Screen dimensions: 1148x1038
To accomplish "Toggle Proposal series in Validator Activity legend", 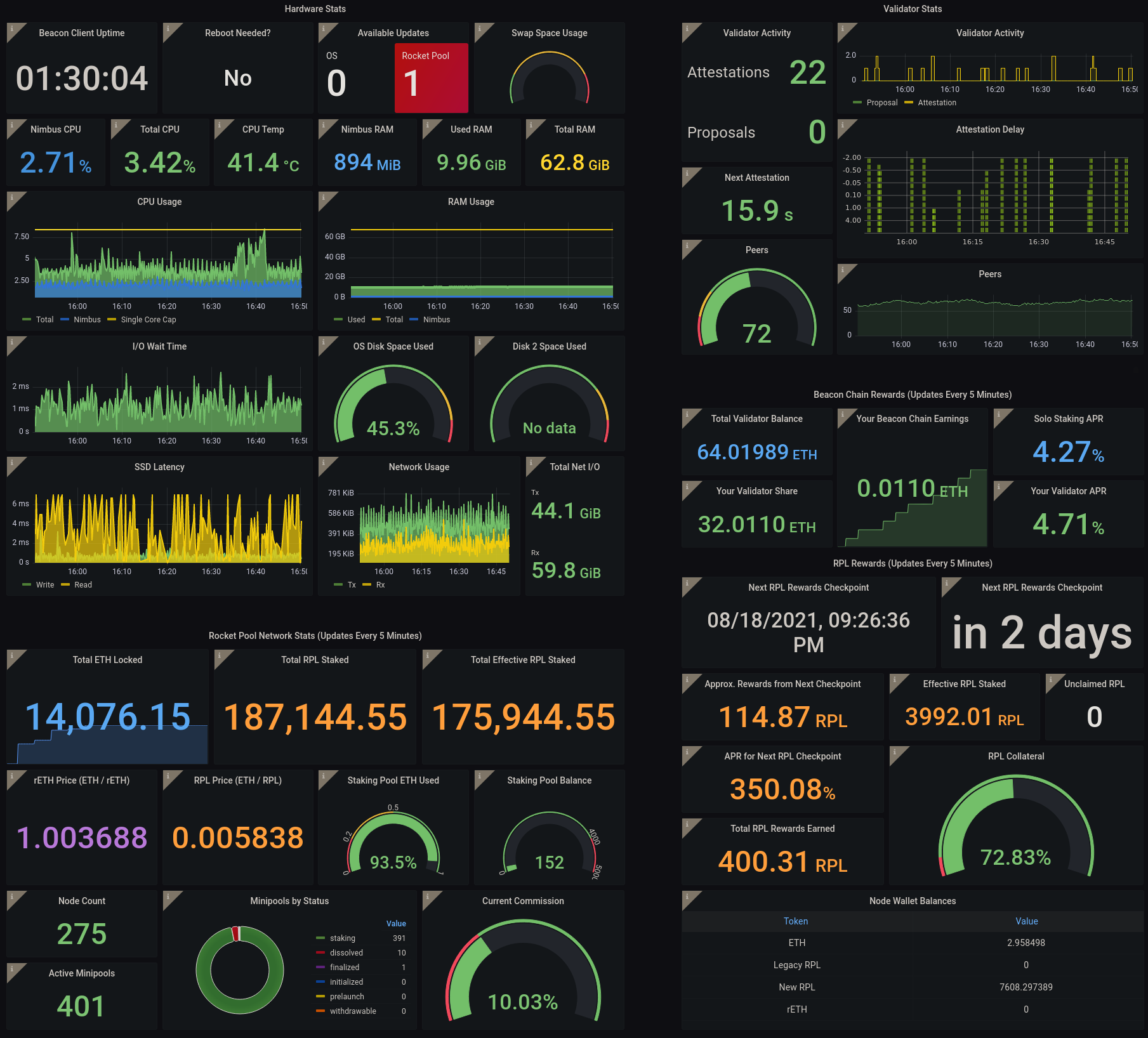I will pyautogui.click(x=881, y=103).
